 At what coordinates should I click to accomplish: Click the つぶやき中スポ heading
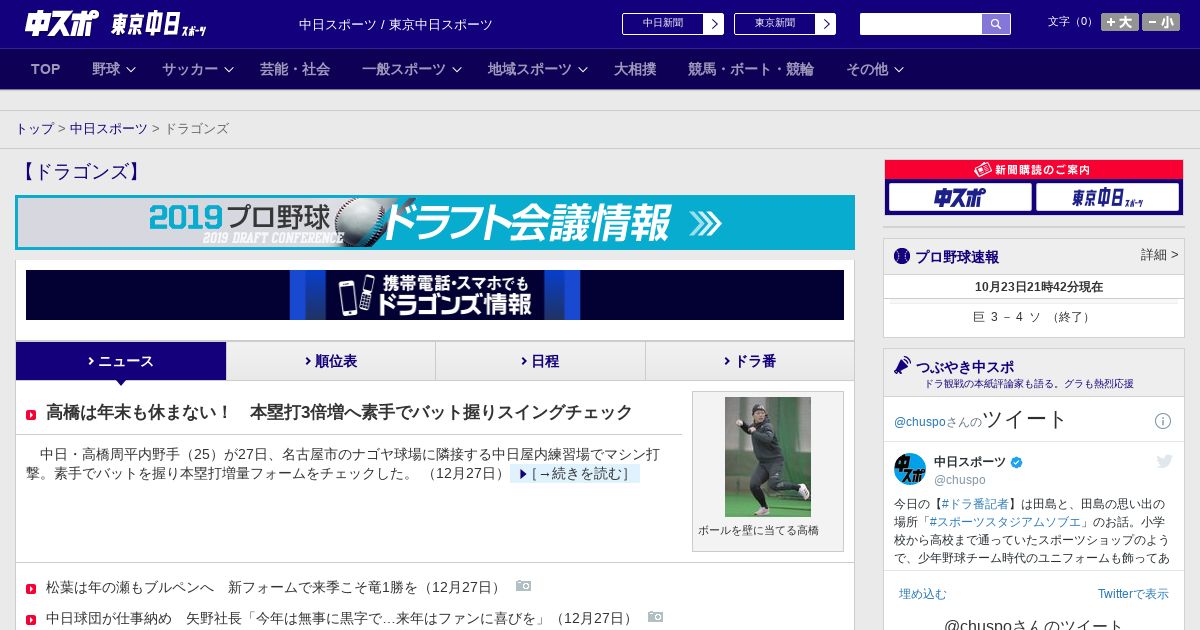coord(965,367)
